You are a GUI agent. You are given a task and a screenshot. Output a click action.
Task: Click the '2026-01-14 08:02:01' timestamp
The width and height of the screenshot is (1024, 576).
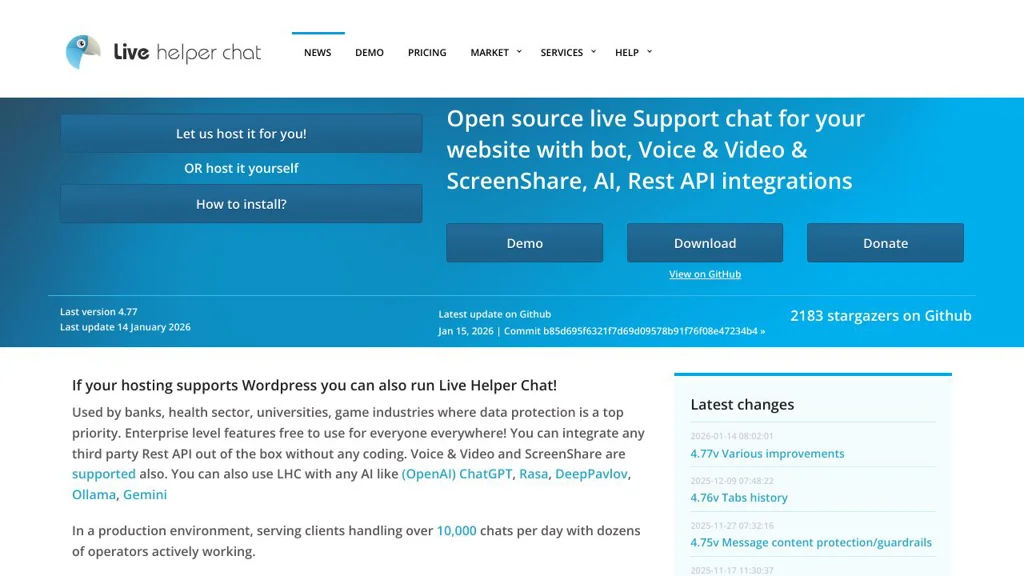pyautogui.click(x=731, y=436)
